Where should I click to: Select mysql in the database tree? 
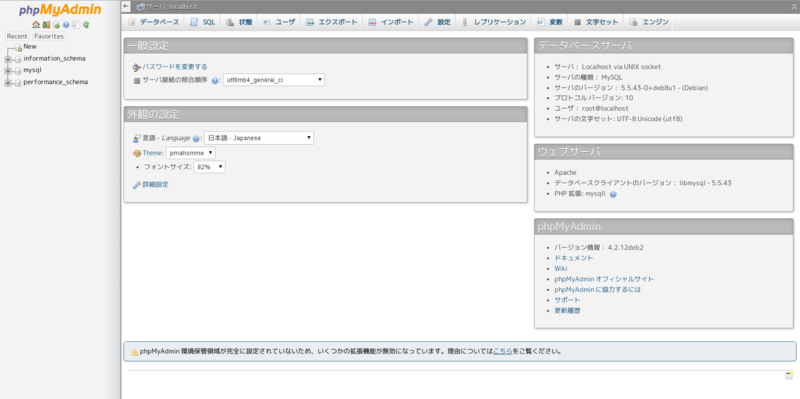tap(33, 70)
